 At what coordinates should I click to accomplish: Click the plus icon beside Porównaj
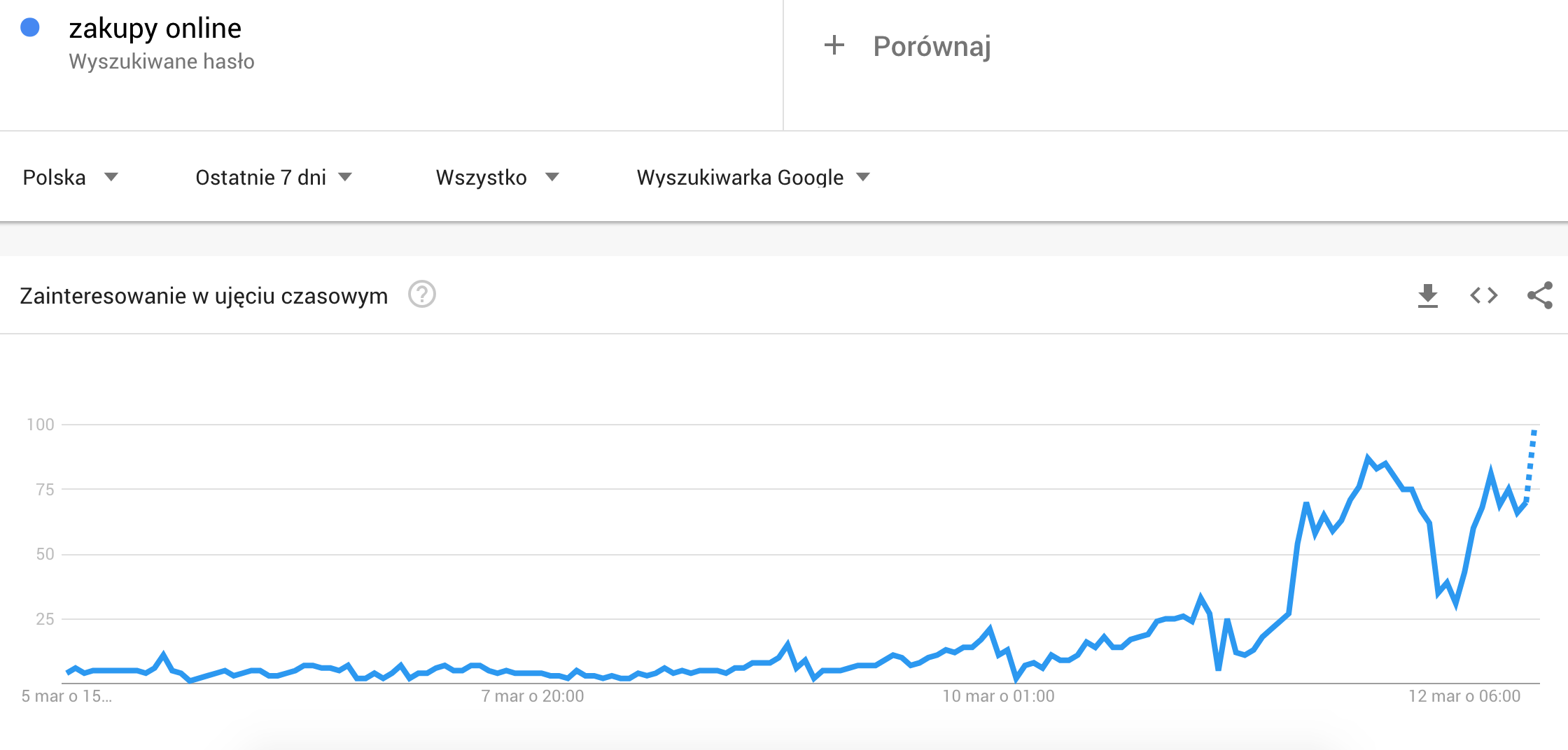(x=834, y=45)
